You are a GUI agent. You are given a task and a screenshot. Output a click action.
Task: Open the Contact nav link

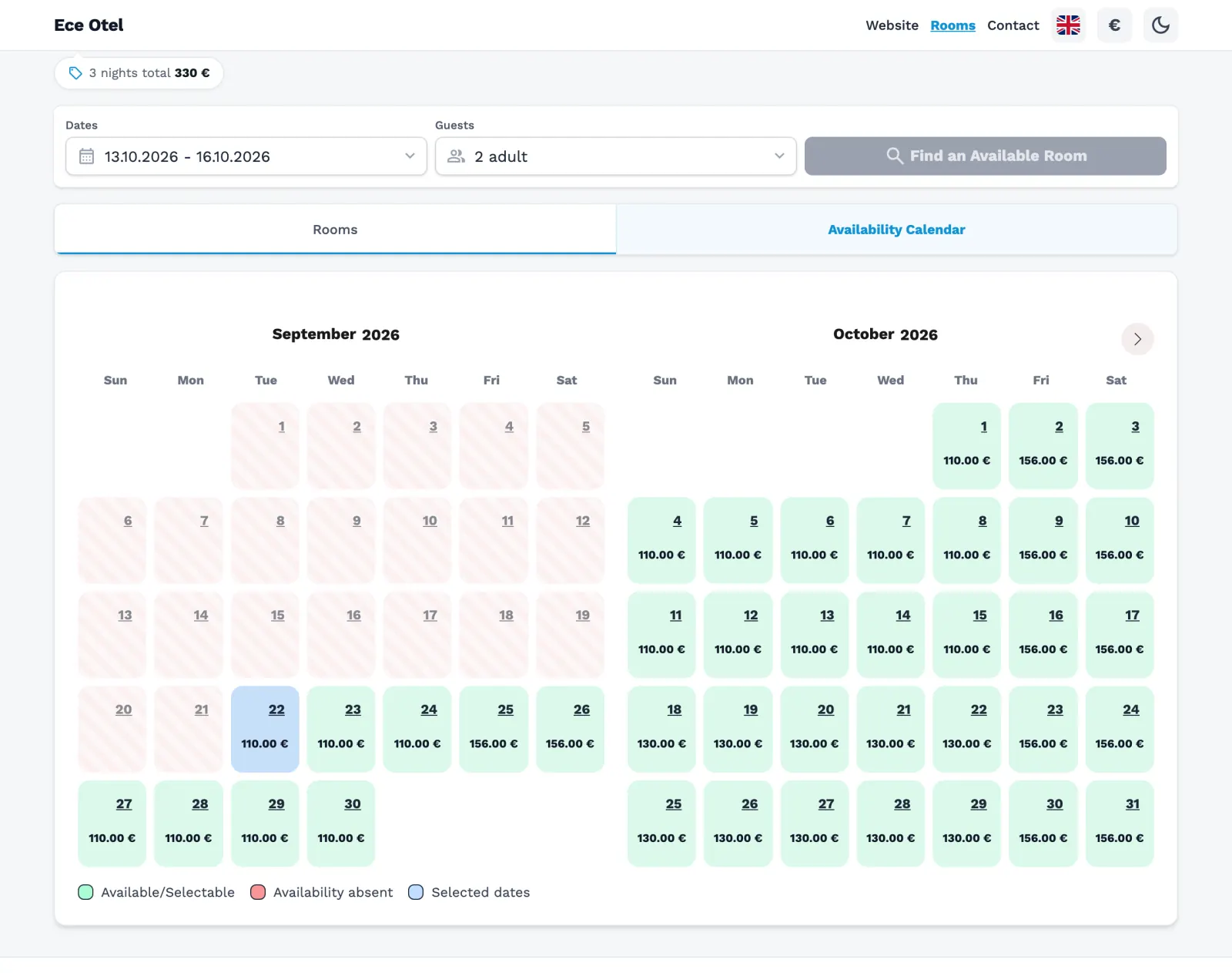click(x=1013, y=25)
